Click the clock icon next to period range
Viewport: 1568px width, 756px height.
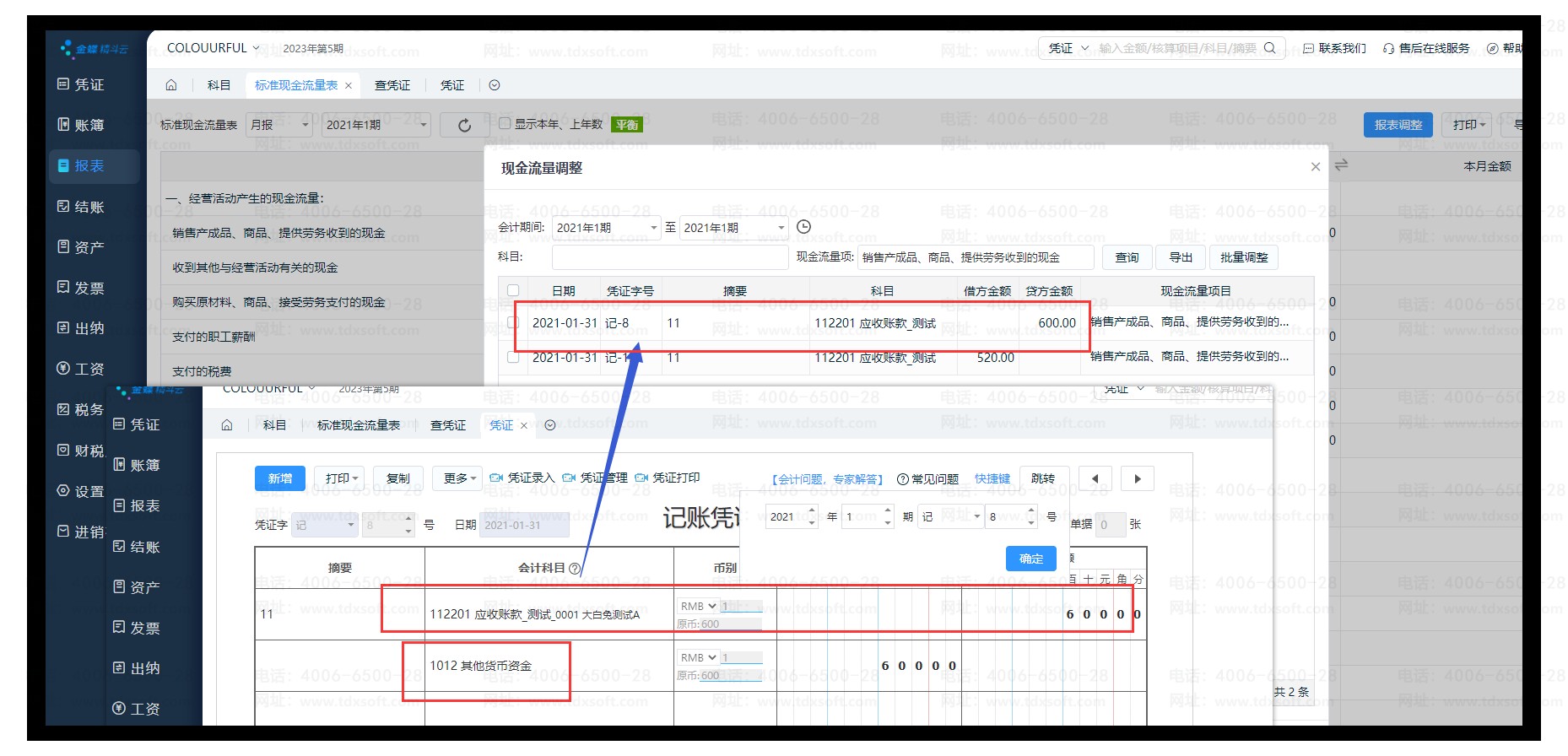coord(804,227)
